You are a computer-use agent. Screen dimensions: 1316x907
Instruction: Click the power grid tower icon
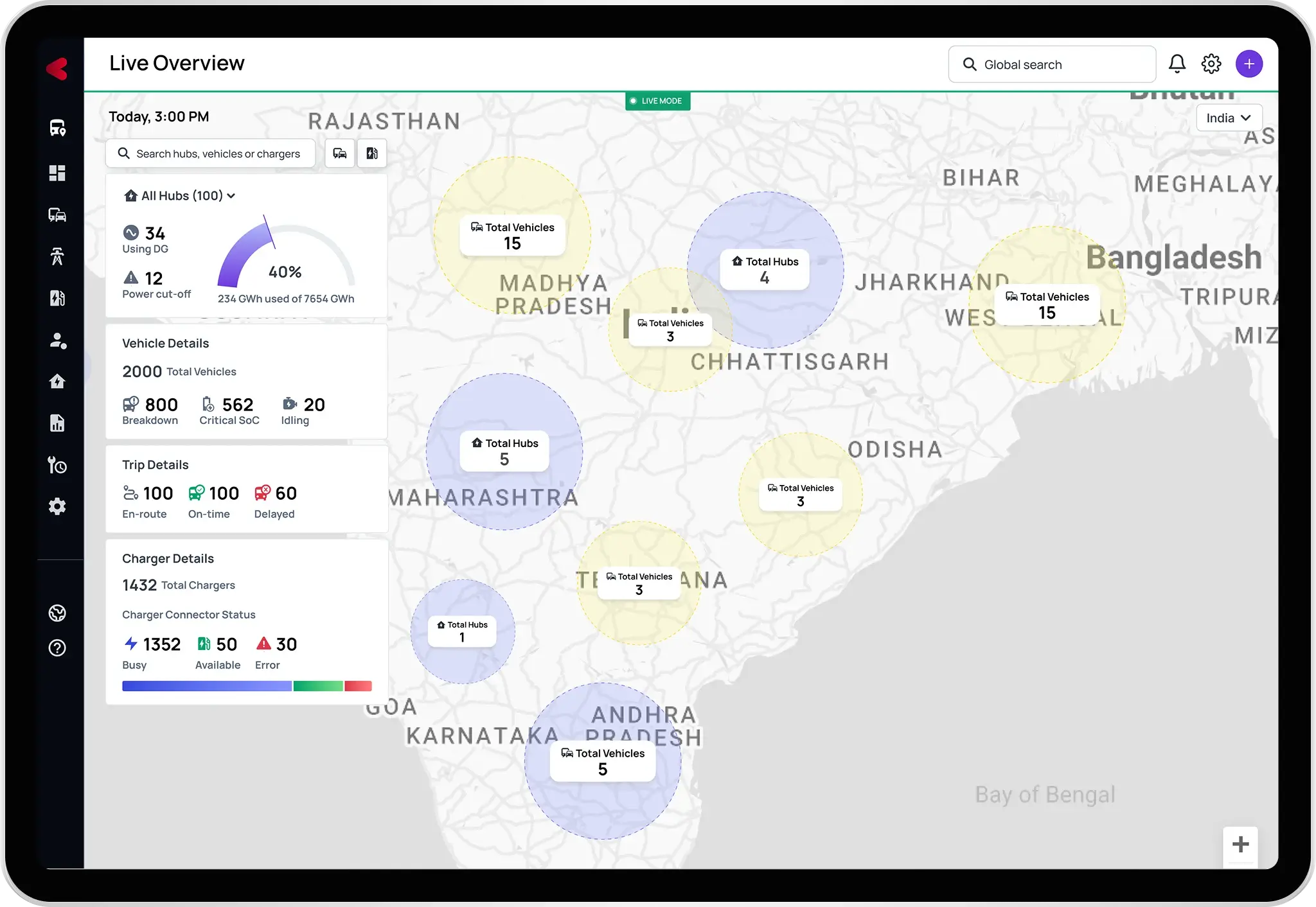57,256
